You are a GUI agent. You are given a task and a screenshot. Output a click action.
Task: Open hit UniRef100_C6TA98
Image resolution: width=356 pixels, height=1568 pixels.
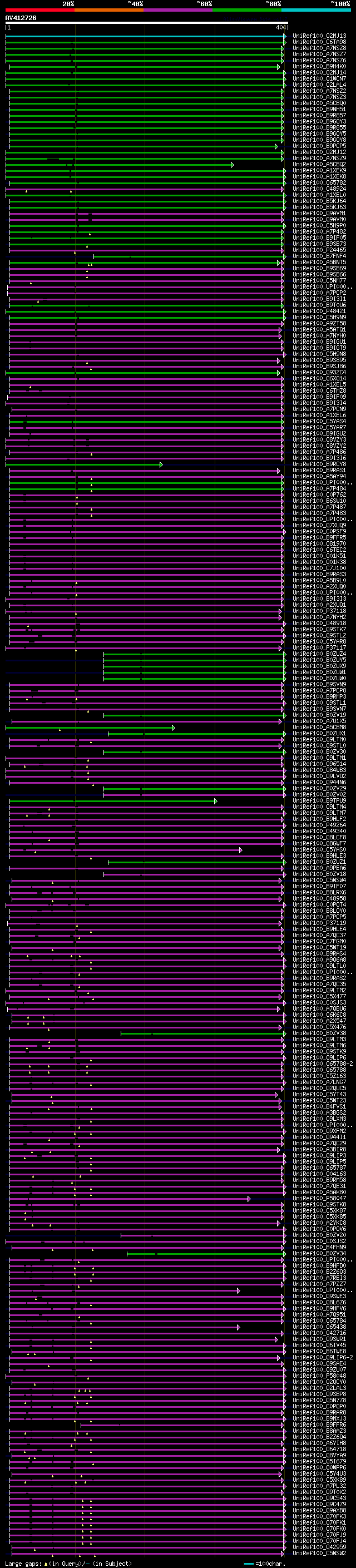point(319,42)
